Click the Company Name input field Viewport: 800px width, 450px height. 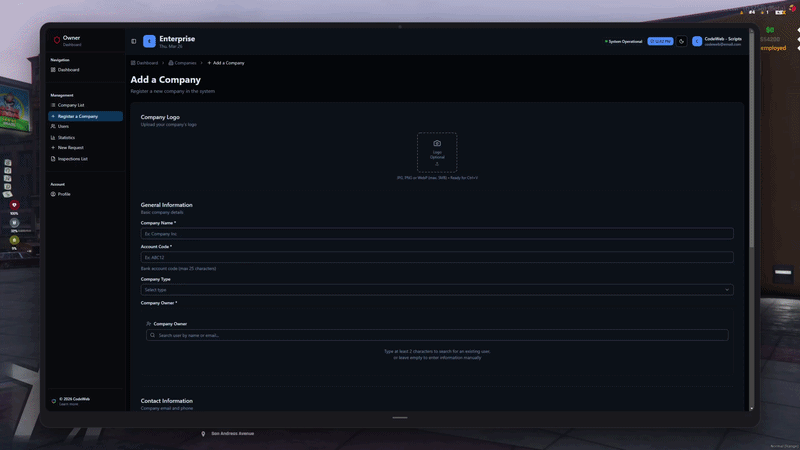click(x=436, y=233)
